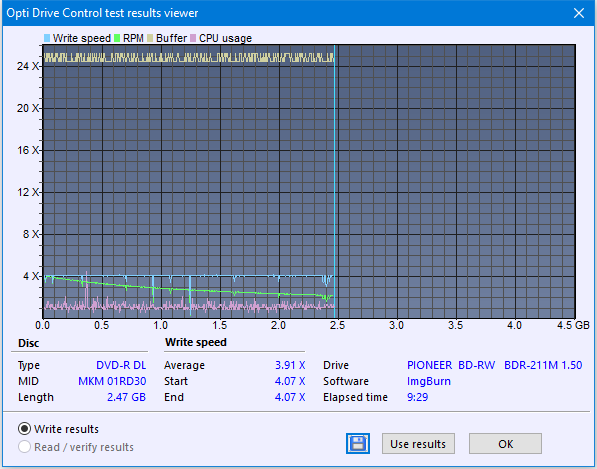This screenshot has height=469, width=597.
Task: Click the save results floppy disk icon
Action: [x=358, y=443]
